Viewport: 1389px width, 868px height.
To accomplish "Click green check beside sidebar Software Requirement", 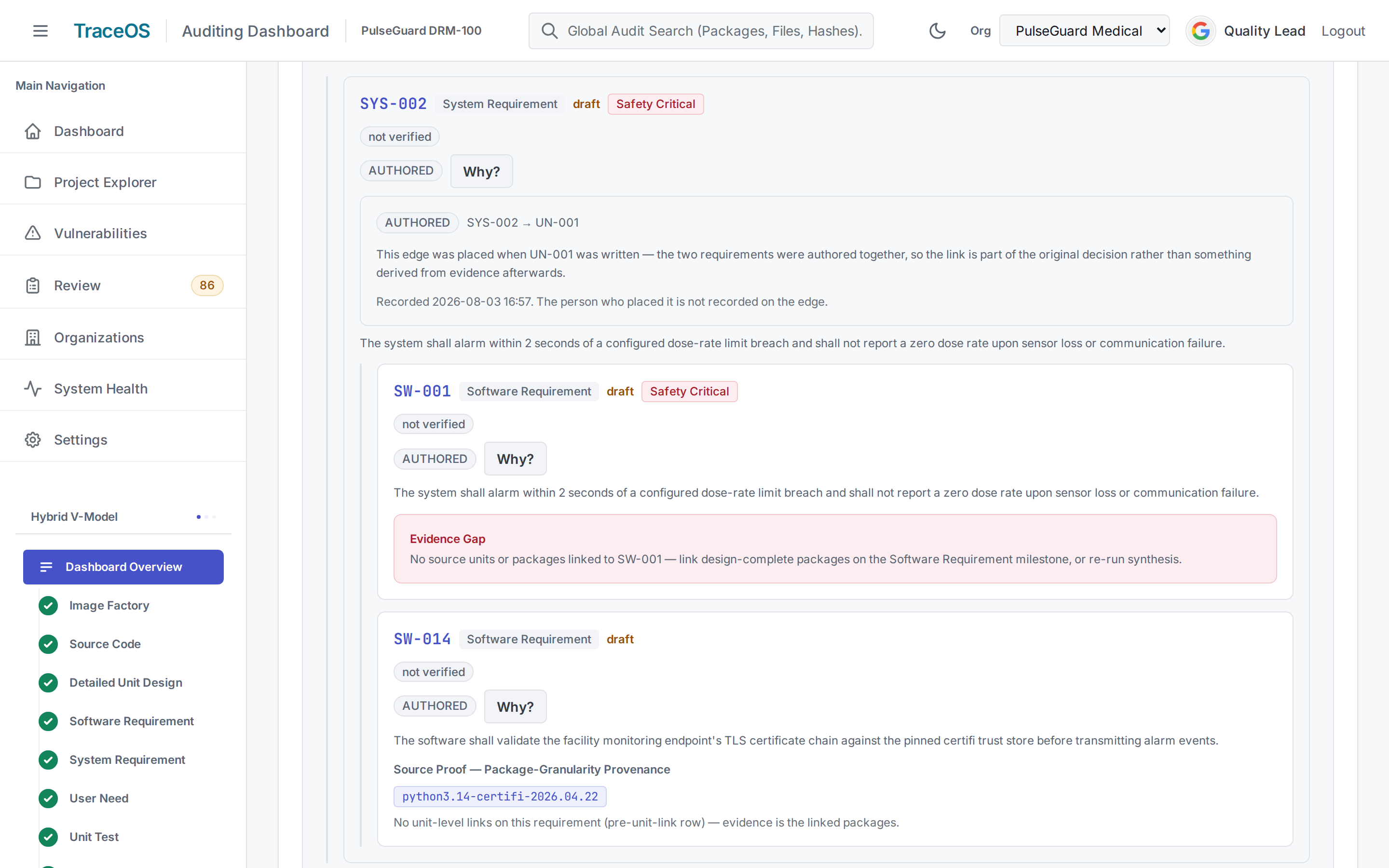I will [x=48, y=721].
